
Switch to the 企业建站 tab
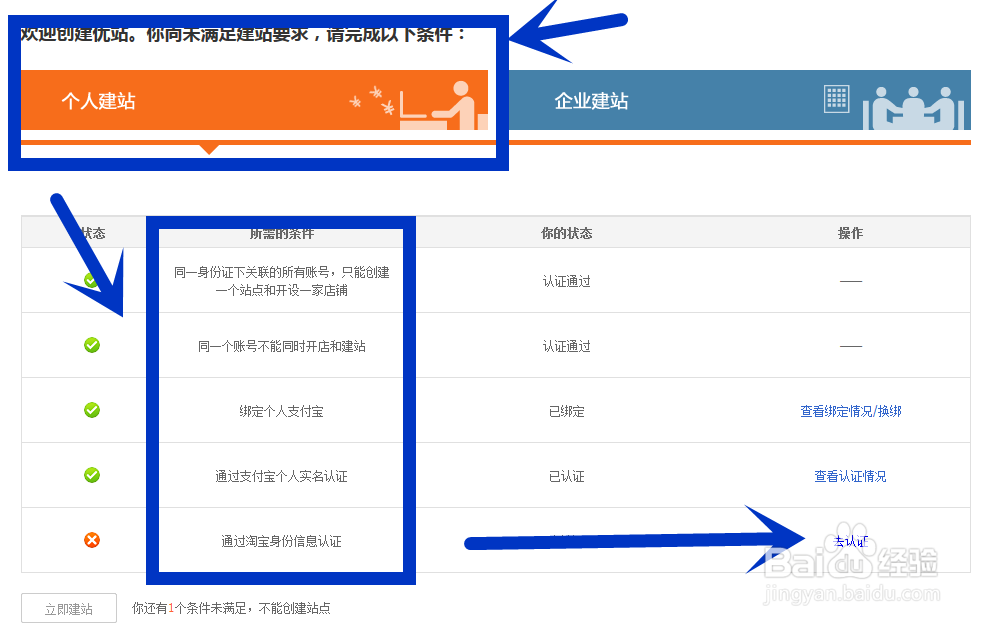click(x=740, y=100)
